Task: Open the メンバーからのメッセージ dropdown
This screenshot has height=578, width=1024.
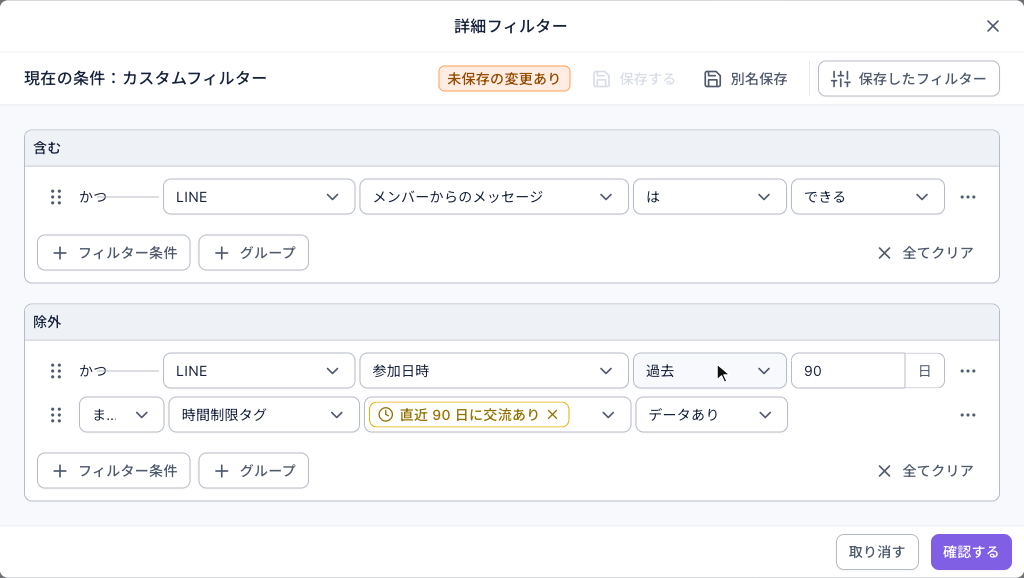Action: [x=494, y=197]
